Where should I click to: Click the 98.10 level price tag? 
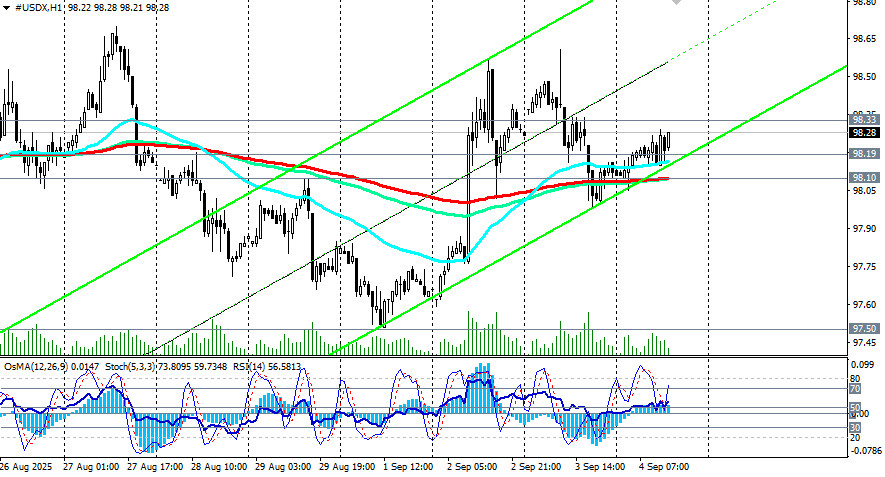tap(864, 178)
